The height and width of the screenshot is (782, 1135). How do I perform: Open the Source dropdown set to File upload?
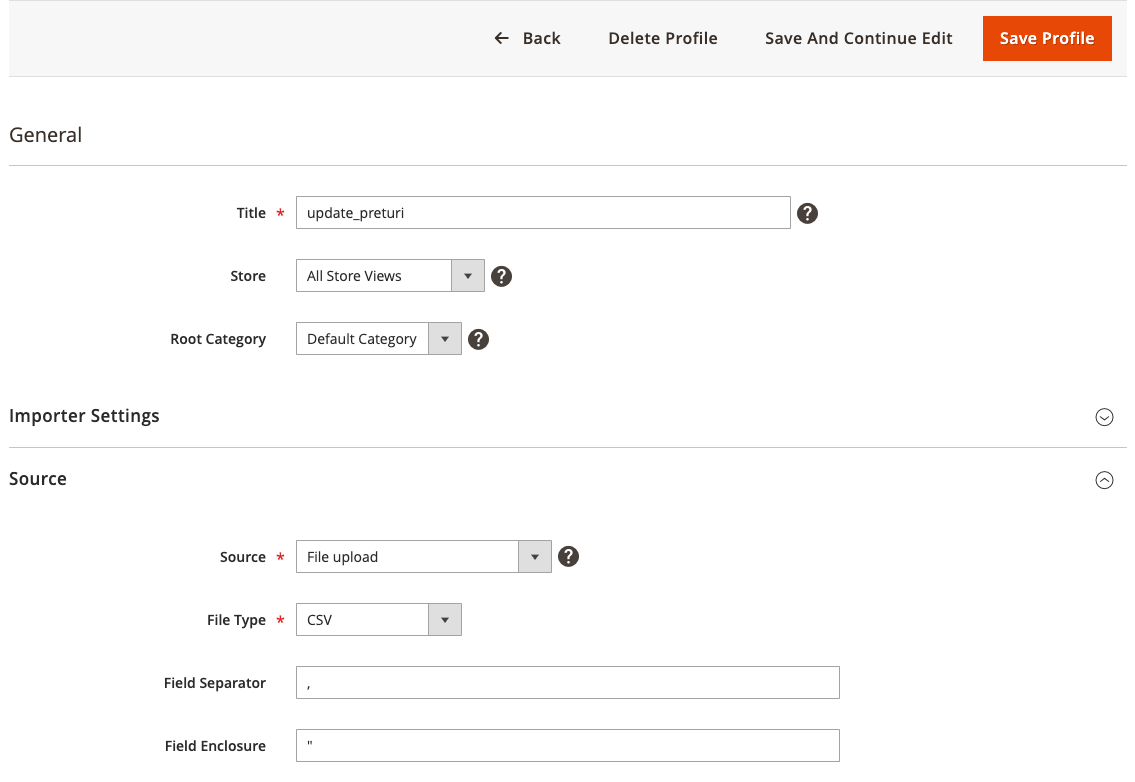pyautogui.click(x=423, y=557)
